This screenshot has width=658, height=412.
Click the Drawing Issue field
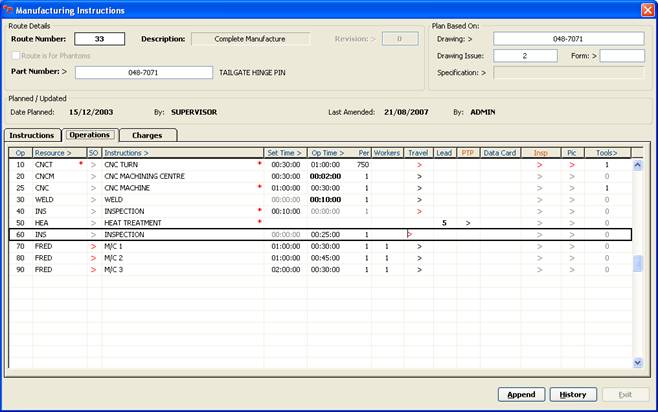[525, 56]
